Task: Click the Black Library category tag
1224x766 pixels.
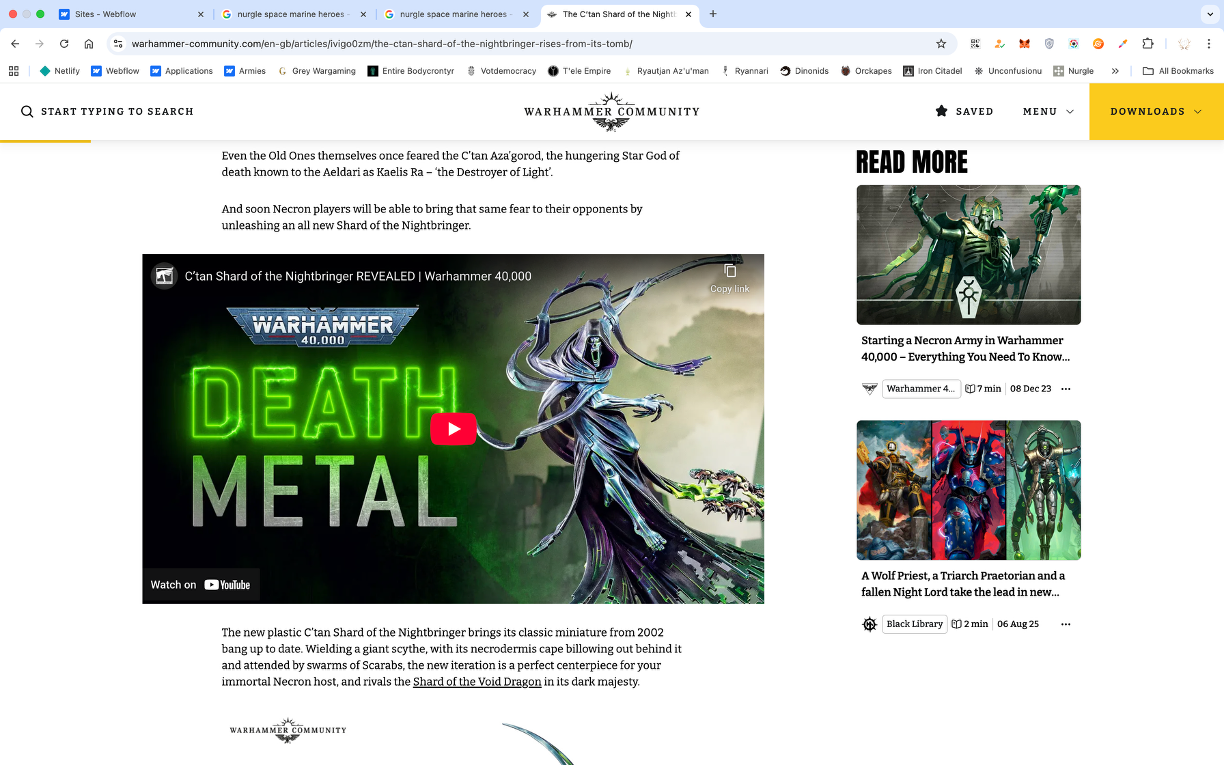Action: (914, 624)
